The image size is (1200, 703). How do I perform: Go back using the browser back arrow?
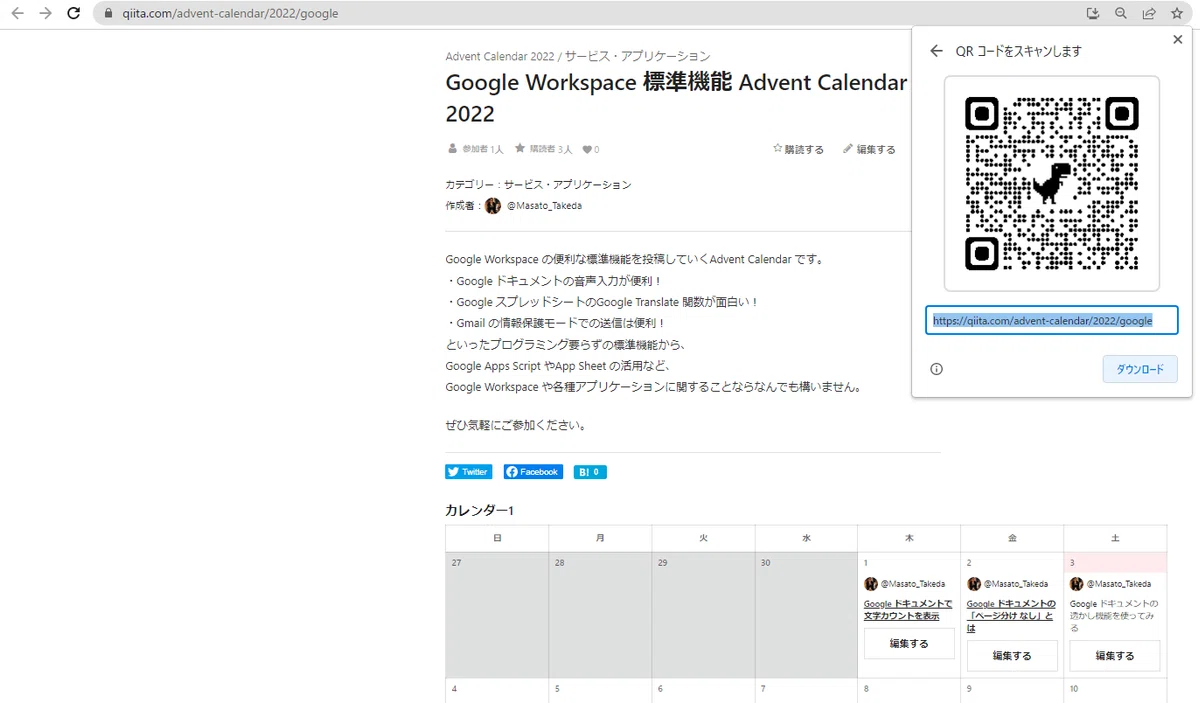17,14
